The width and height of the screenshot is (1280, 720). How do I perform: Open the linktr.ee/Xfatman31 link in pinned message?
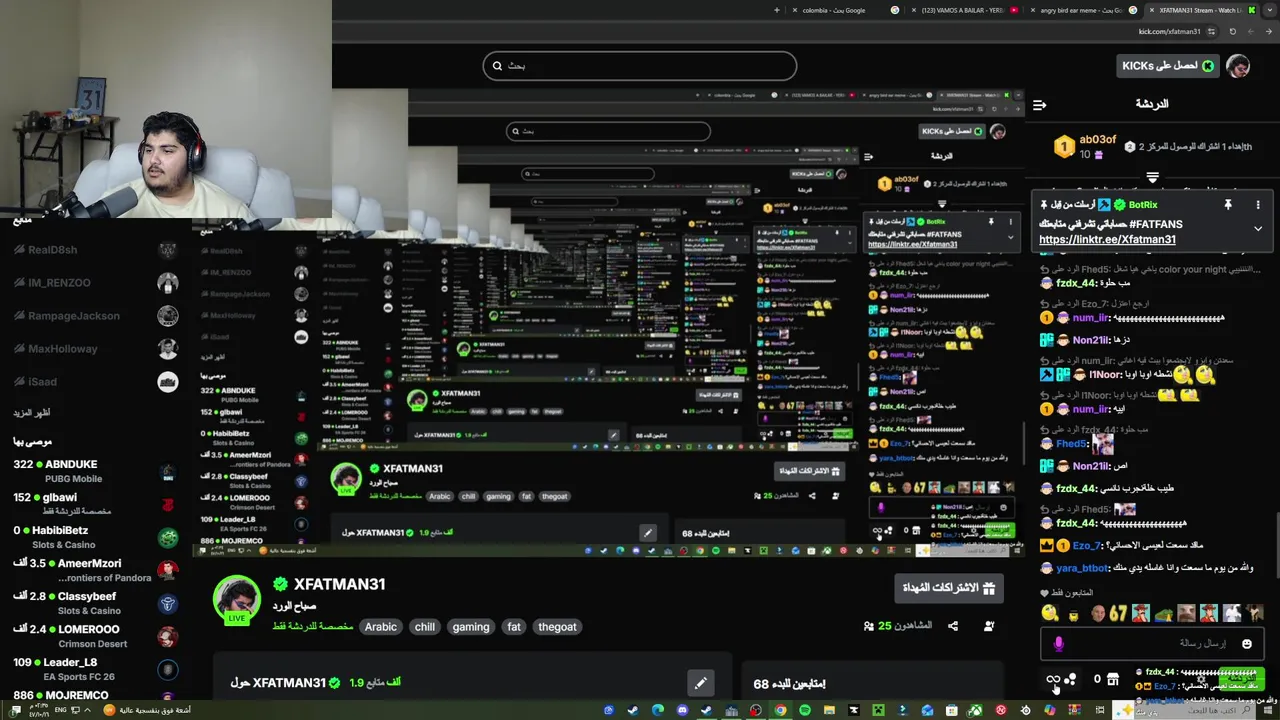pyautogui.click(x=1107, y=240)
